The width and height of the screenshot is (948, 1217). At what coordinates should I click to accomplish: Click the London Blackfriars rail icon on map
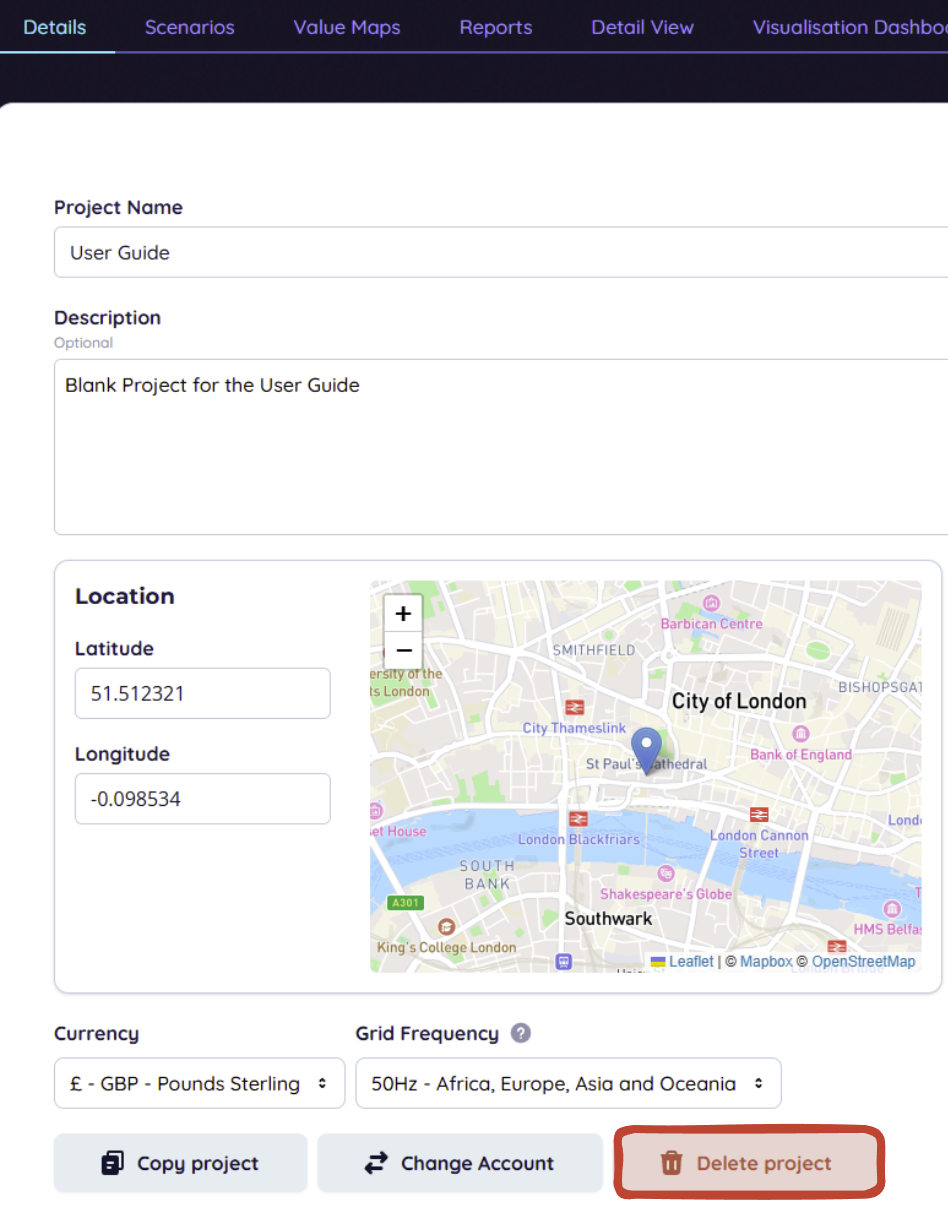(x=577, y=819)
